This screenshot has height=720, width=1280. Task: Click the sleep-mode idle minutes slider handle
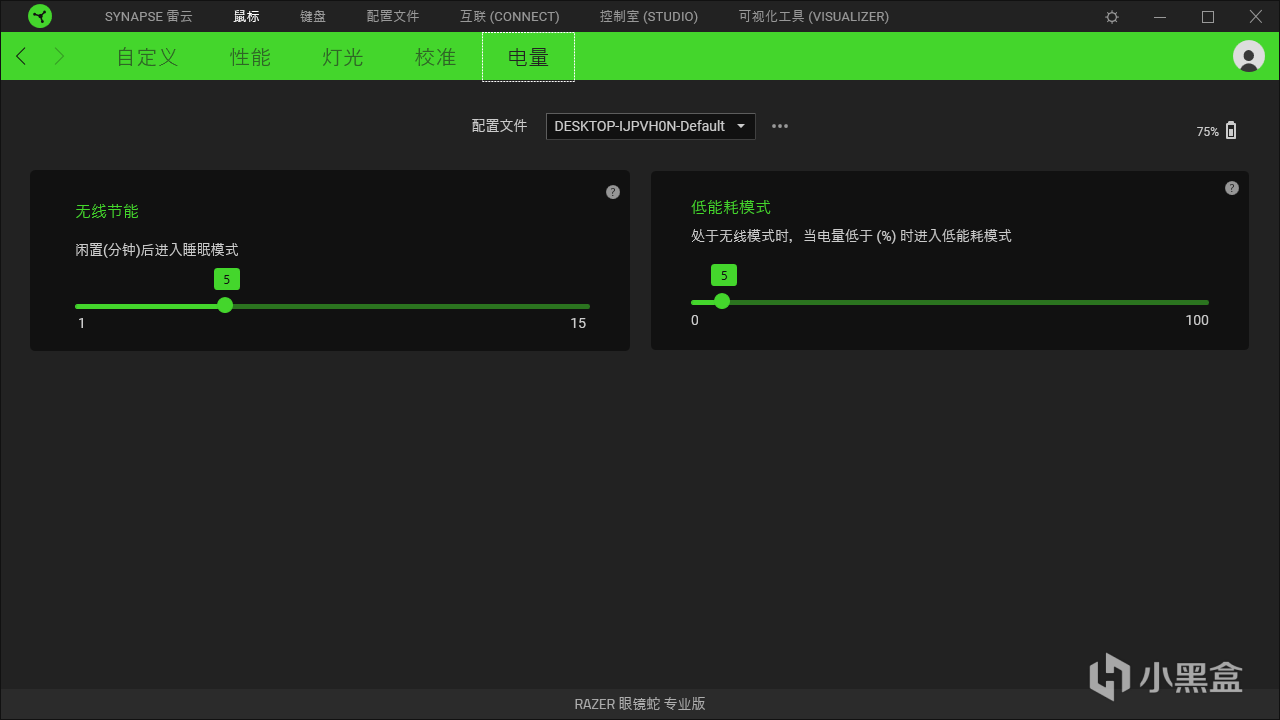pos(225,305)
